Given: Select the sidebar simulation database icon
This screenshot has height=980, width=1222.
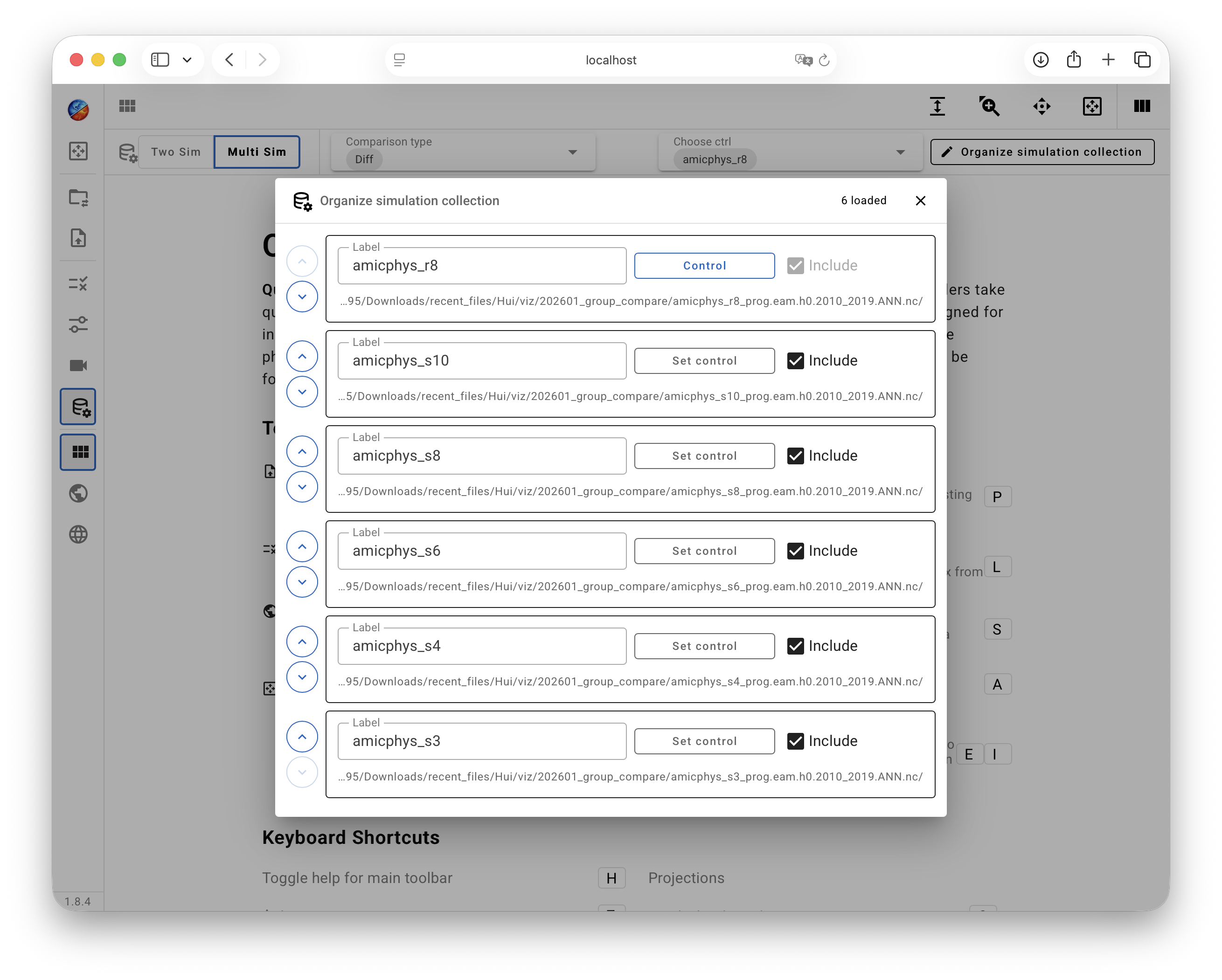Looking at the screenshot, I should pos(78,406).
